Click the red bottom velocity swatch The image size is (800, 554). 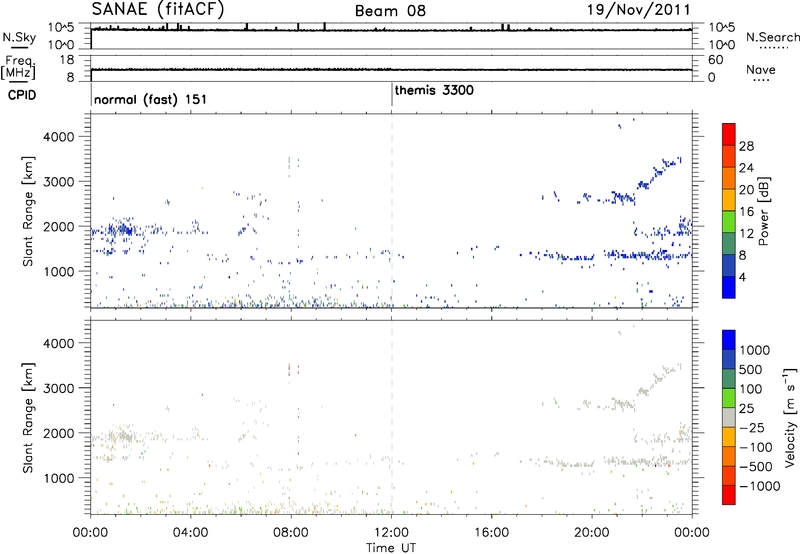tap(729, 495)
